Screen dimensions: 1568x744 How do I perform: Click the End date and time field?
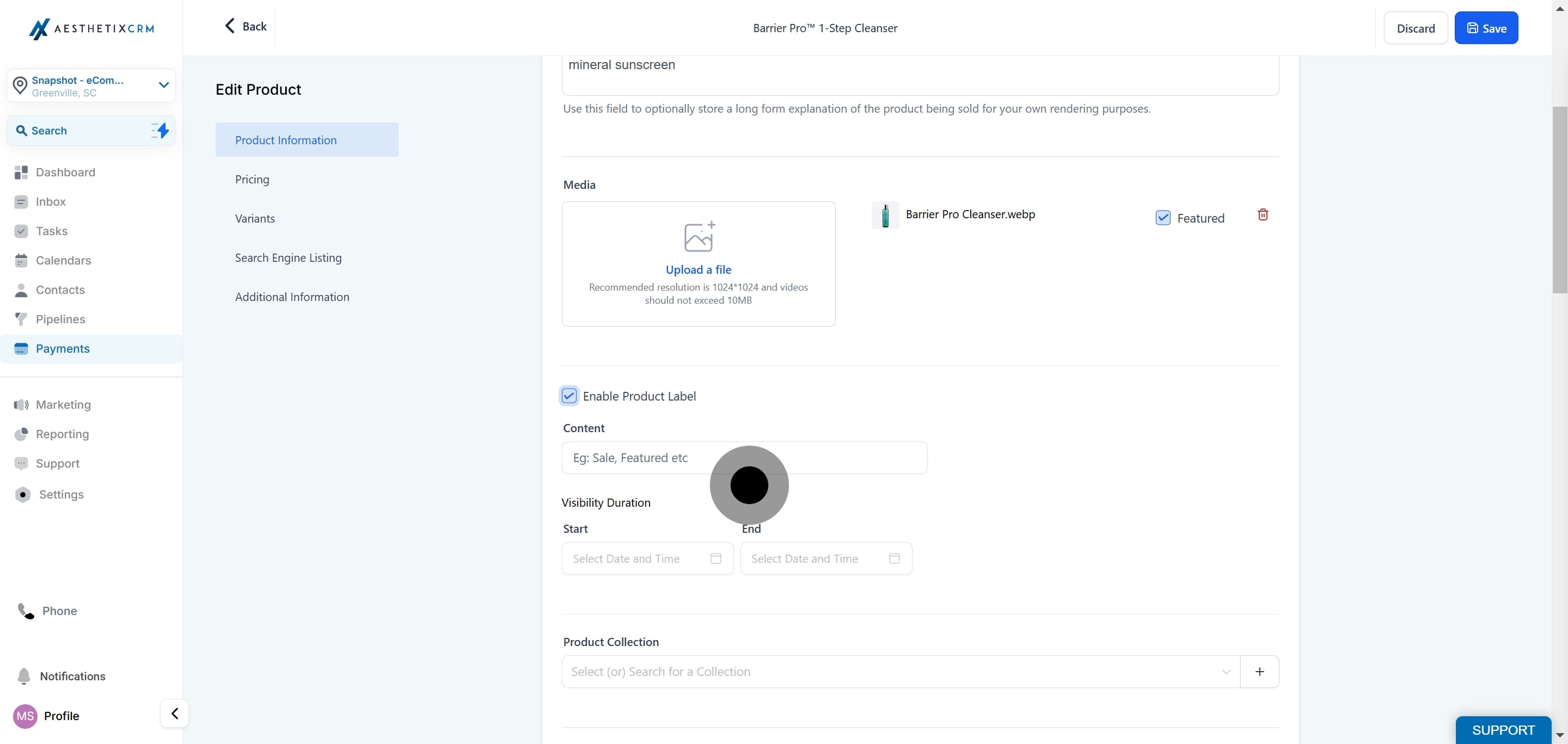(x=826, y=558)
